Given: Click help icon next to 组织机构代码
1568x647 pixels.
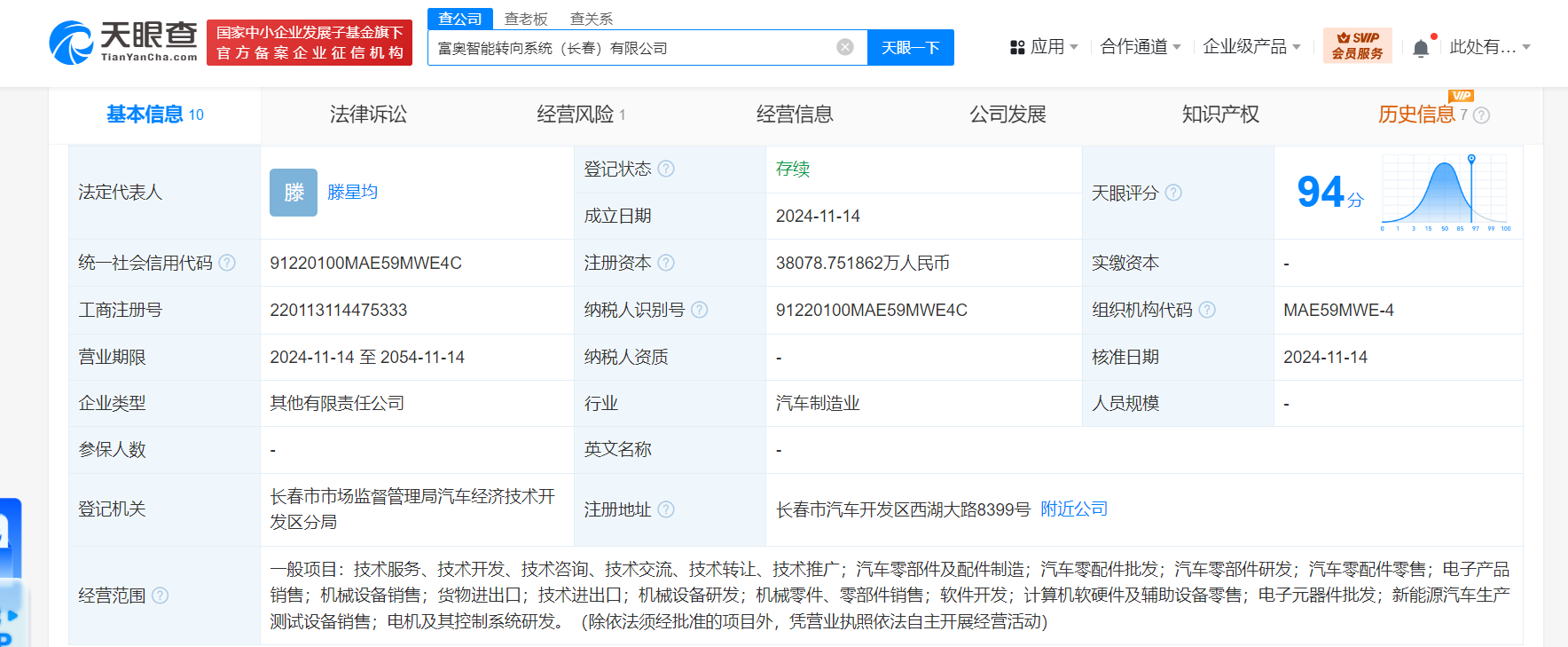Looking at the screenshot, I should point(1207,310).
